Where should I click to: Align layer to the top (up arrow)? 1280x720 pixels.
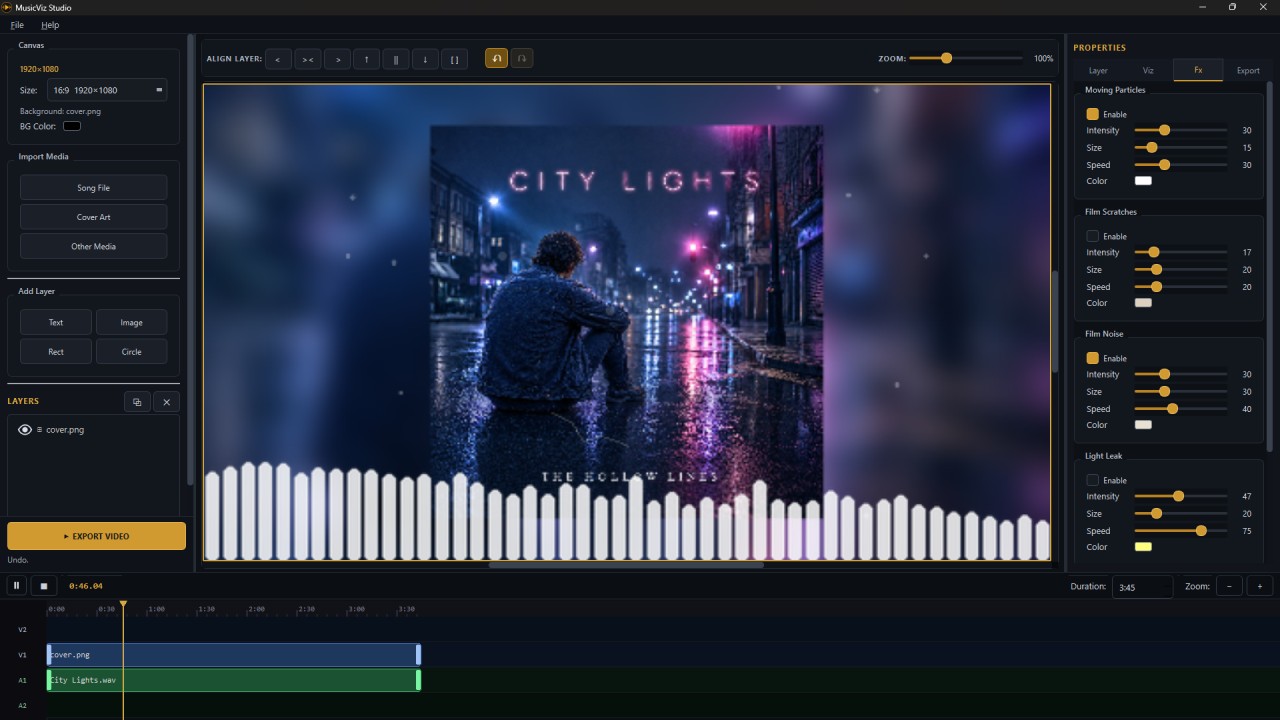[x=367, y=59]
